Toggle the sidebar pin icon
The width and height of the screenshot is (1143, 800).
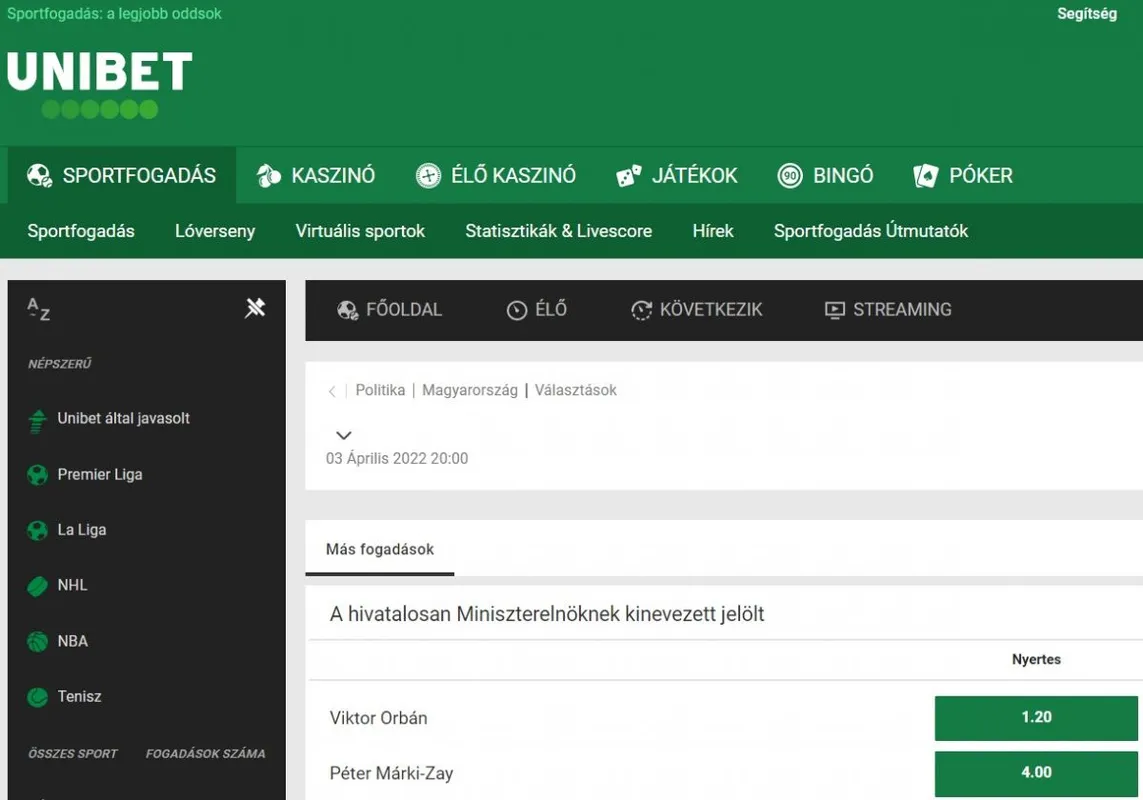pos(255,308)
